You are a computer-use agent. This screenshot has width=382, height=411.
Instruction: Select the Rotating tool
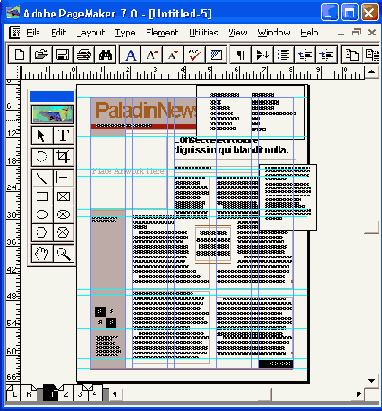pos(41,157)
